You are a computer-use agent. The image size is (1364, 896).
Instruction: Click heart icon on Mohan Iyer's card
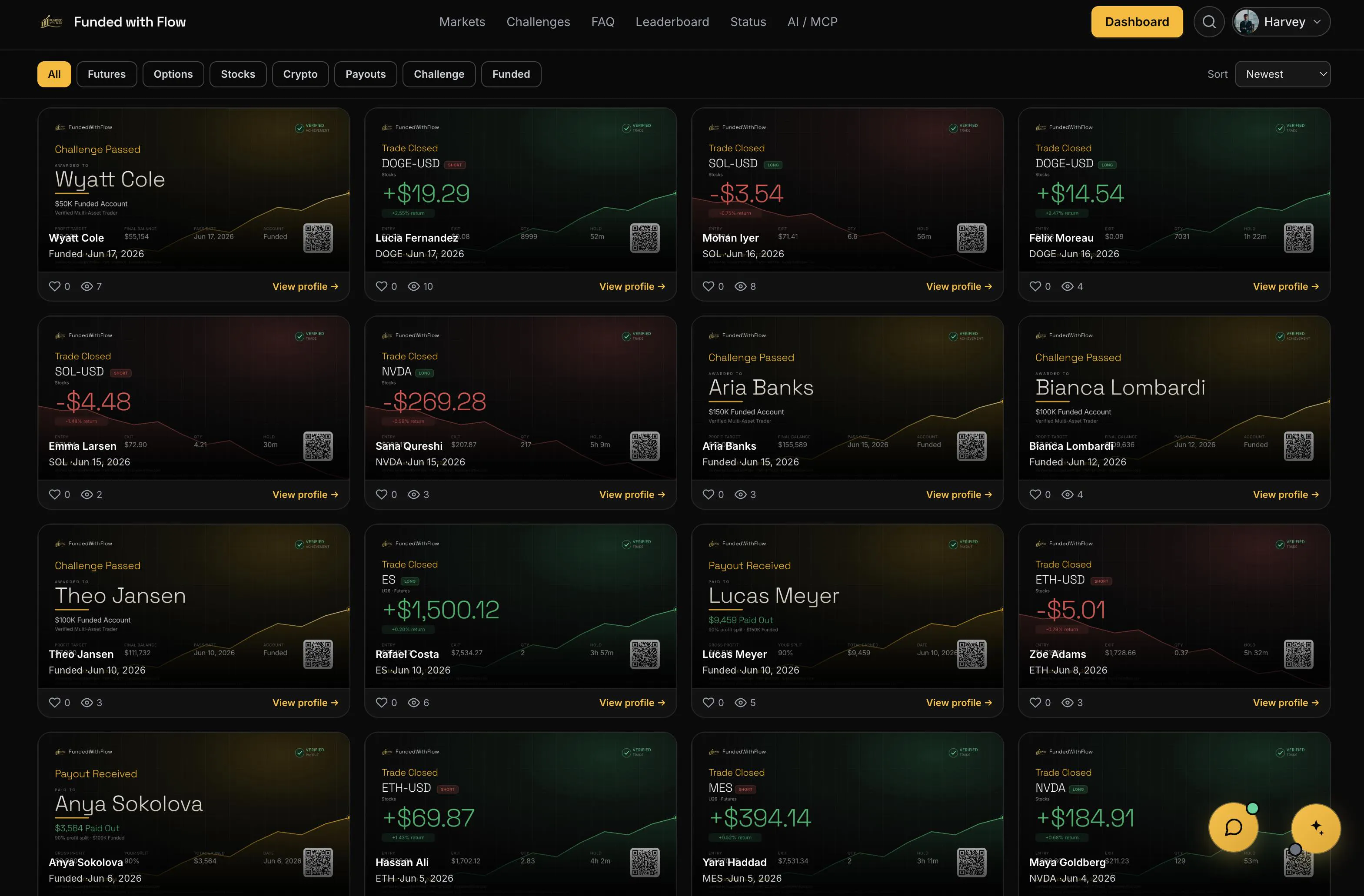tap(709, 286)
